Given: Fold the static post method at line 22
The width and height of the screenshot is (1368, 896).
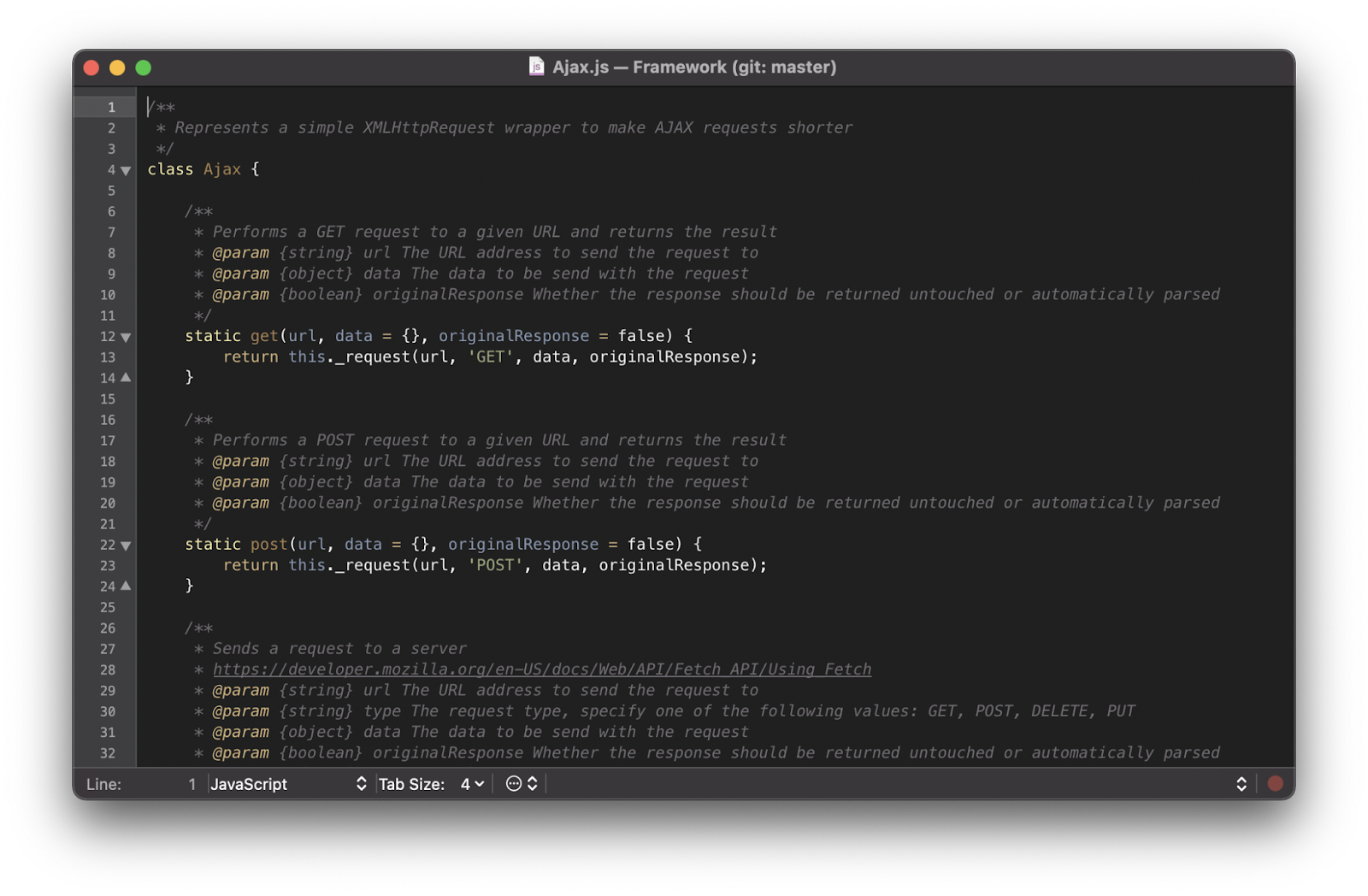Looking at the screenshot, I should click(x=126, y=545).
